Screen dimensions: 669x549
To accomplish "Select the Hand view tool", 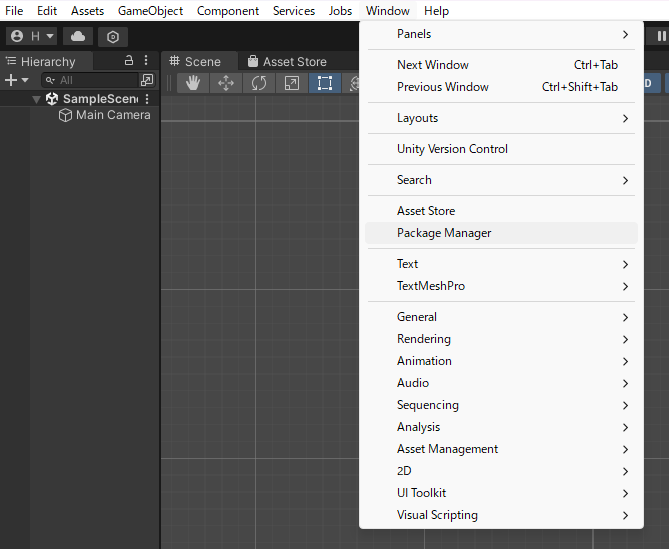I will pyautogui.click(x=193, y=83).
